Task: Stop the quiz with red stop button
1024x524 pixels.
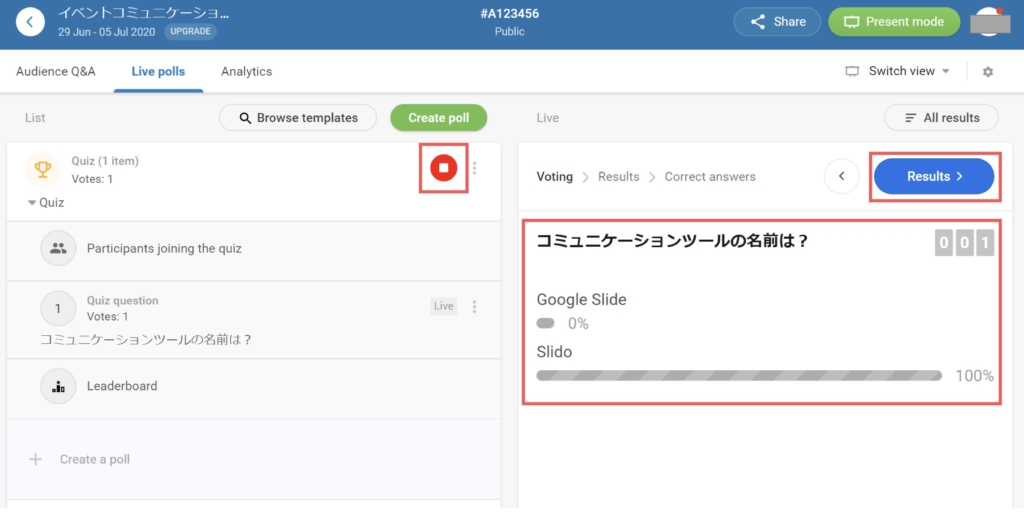Action: click(443, 168)
